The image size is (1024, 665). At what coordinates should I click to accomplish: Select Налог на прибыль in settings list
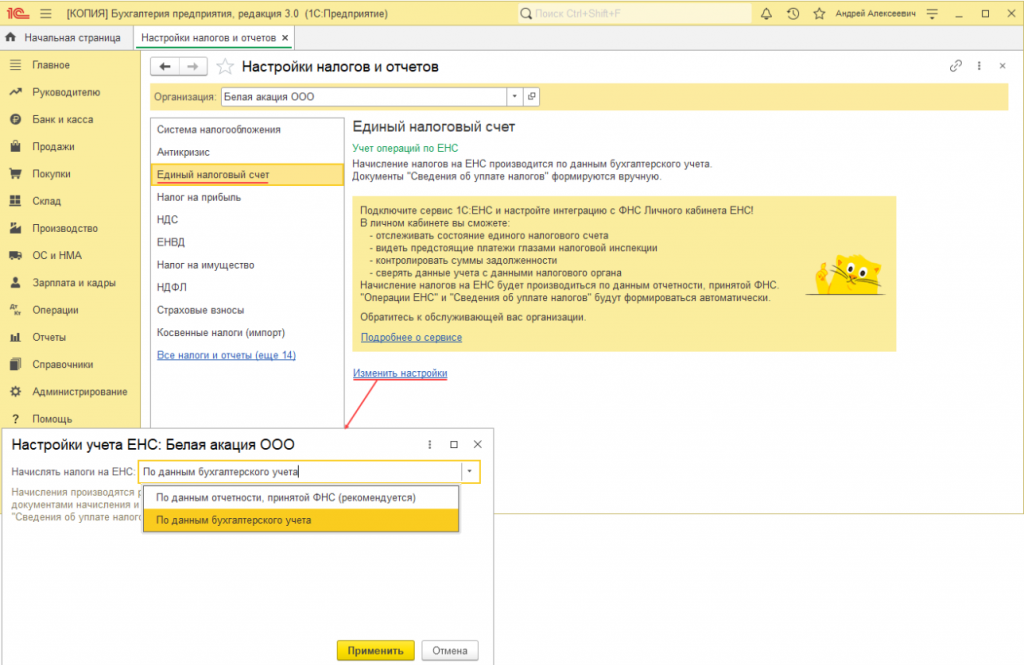click(x=247, y=197)
